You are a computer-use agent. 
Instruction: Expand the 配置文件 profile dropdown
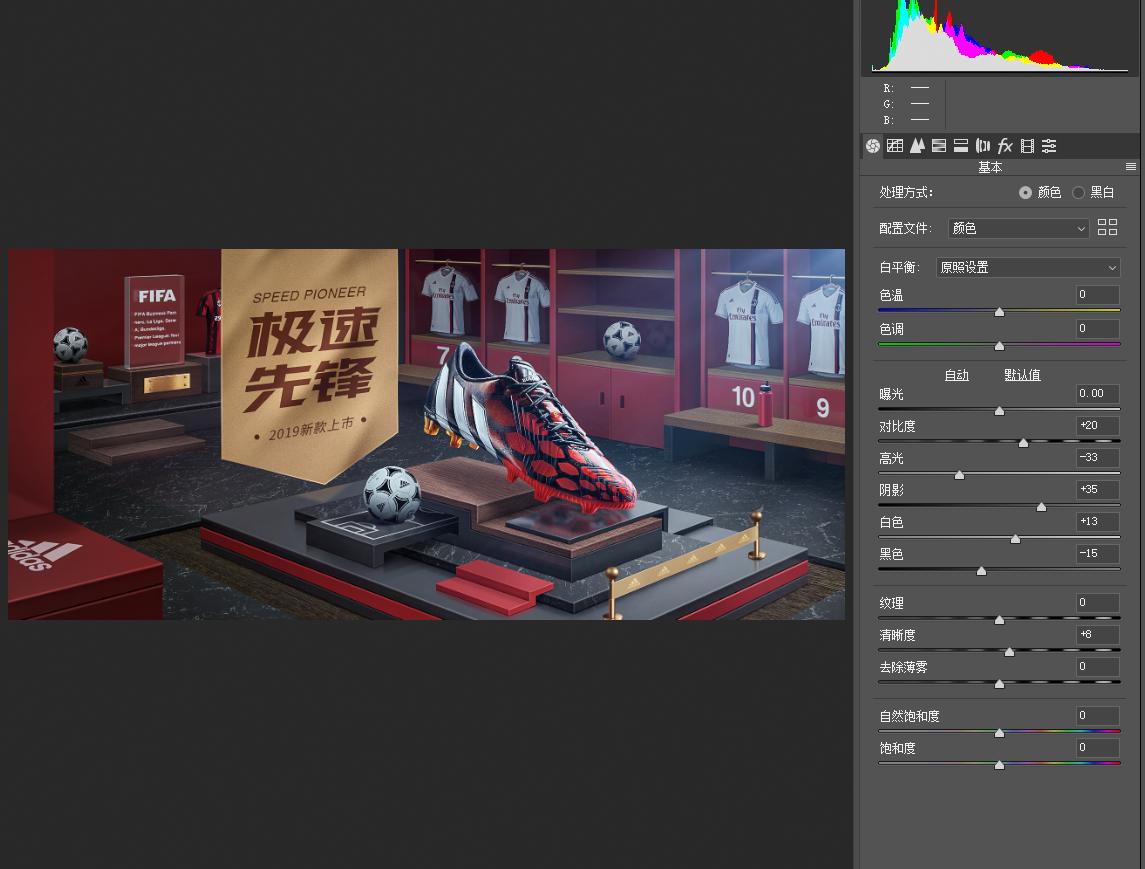[1018, 228]
